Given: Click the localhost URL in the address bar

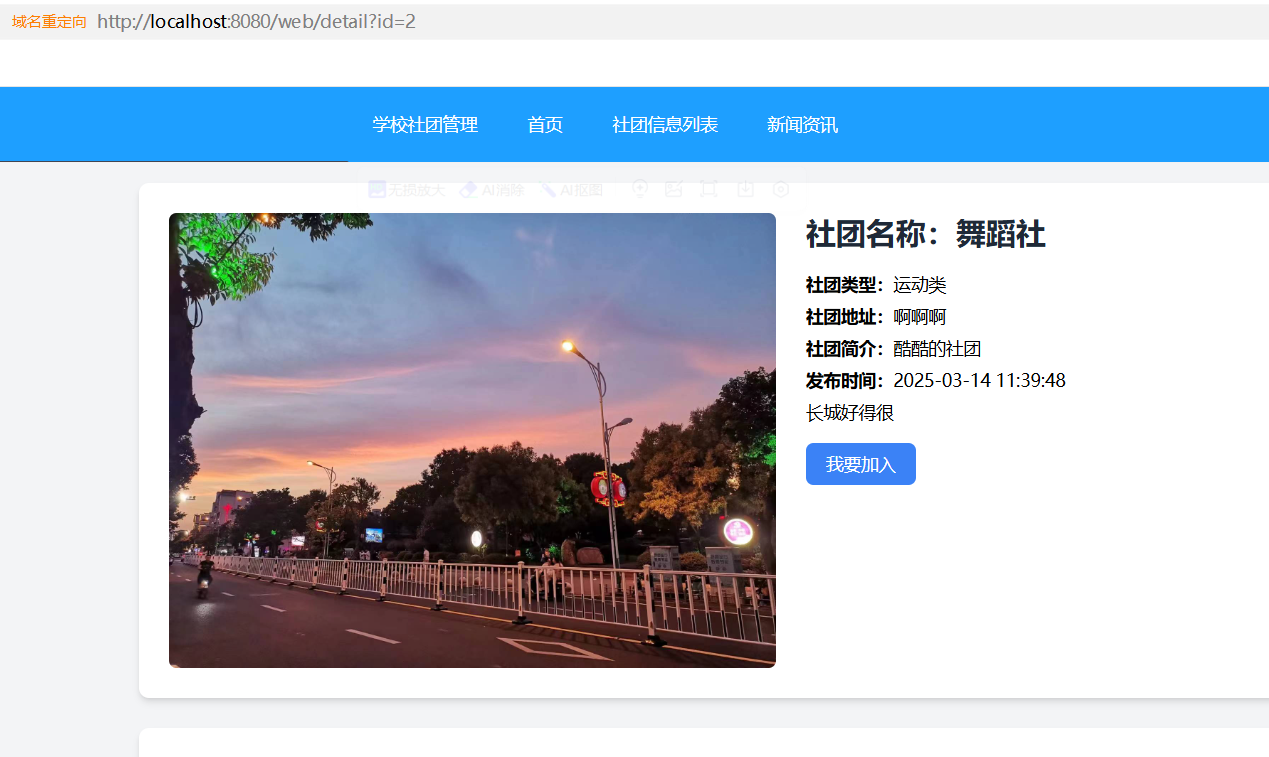Looking at the screenshot, I should [x=256, y=22].
